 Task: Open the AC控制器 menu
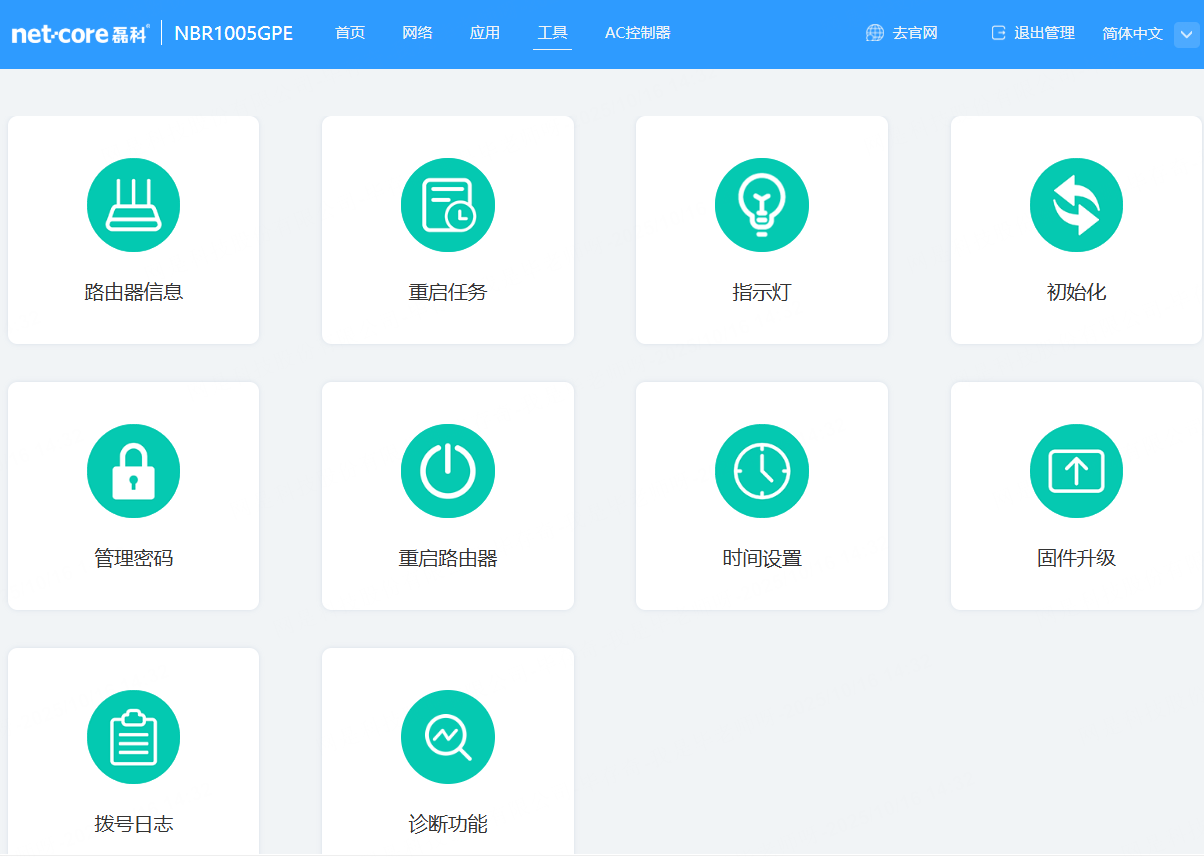coord(638,33)
